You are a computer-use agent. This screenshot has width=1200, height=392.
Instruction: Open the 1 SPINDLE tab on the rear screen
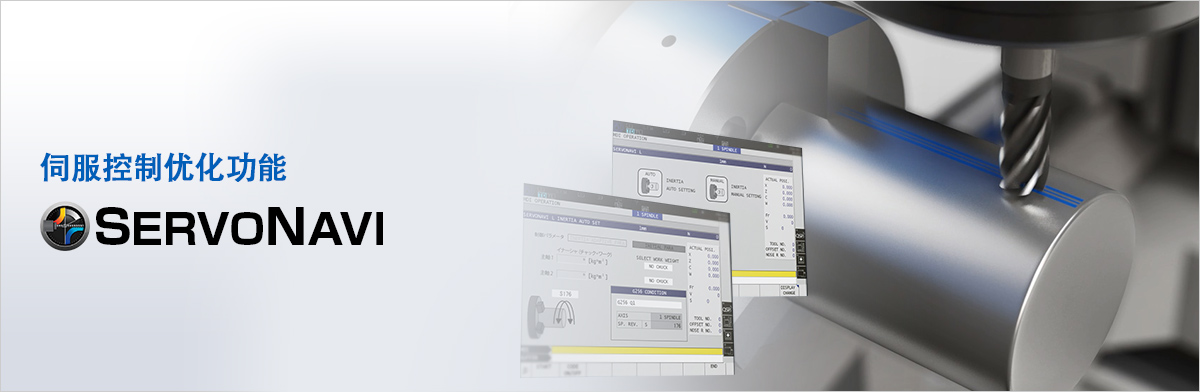(x=727, y=148)
